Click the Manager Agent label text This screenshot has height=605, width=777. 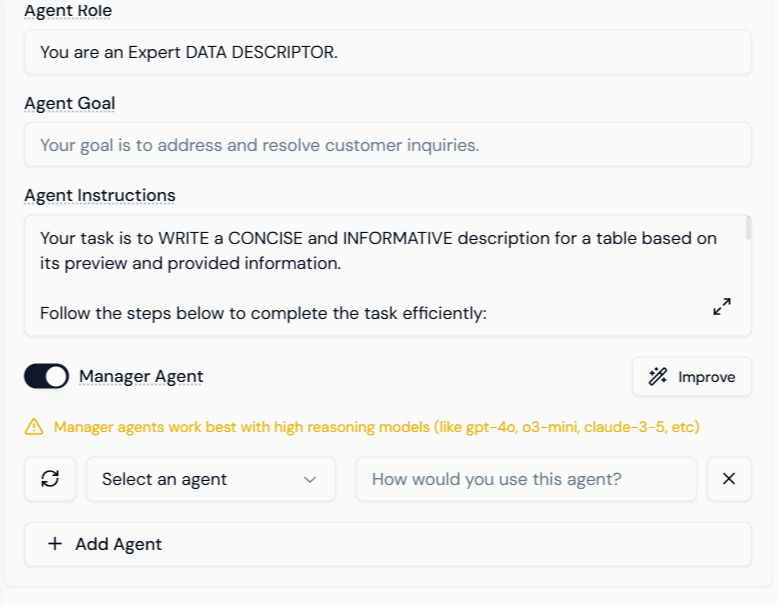(141, 376)
